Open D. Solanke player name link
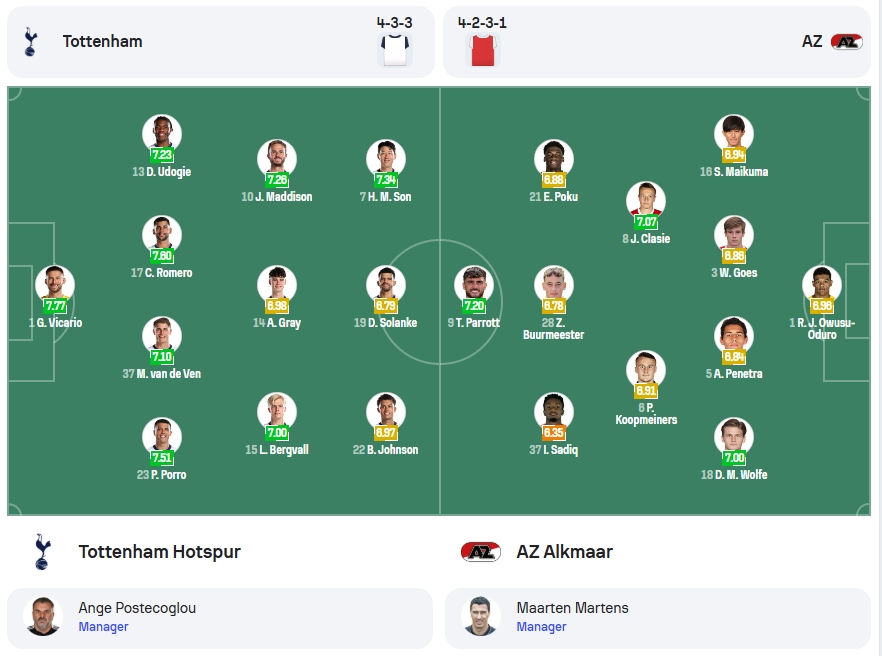The width and height of the screenshot is (882, 656). (x=386, y=323)
